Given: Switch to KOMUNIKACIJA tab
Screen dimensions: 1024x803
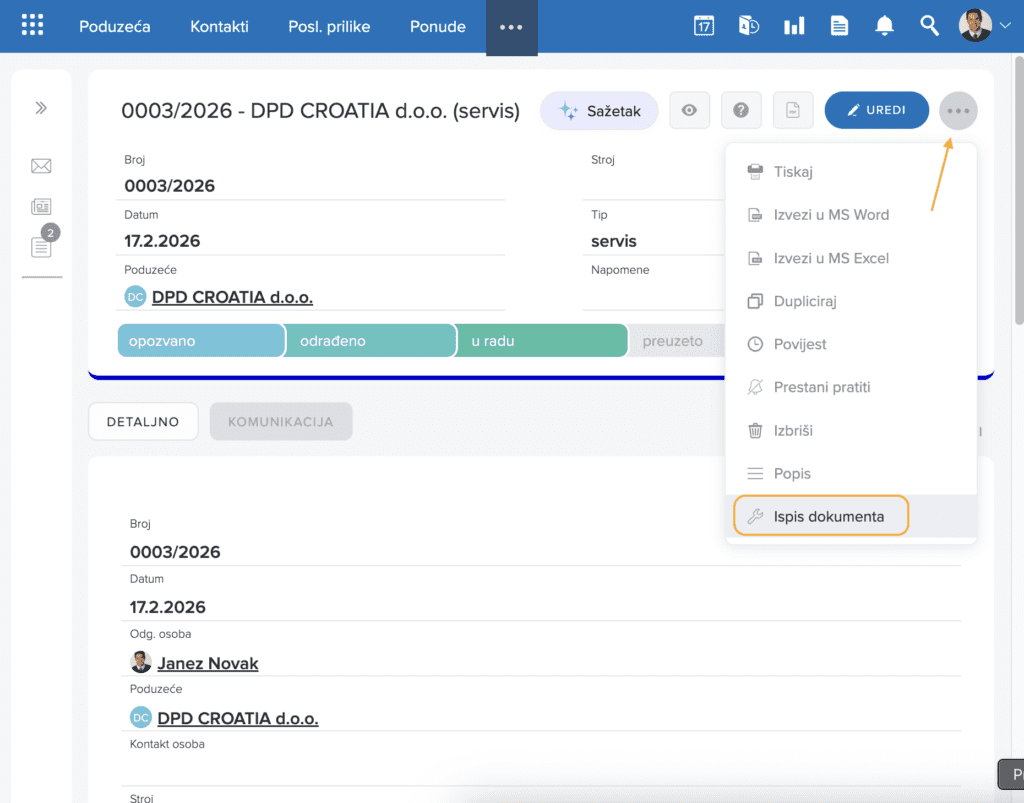Looking at the screenshot, I should coord(281,422).
